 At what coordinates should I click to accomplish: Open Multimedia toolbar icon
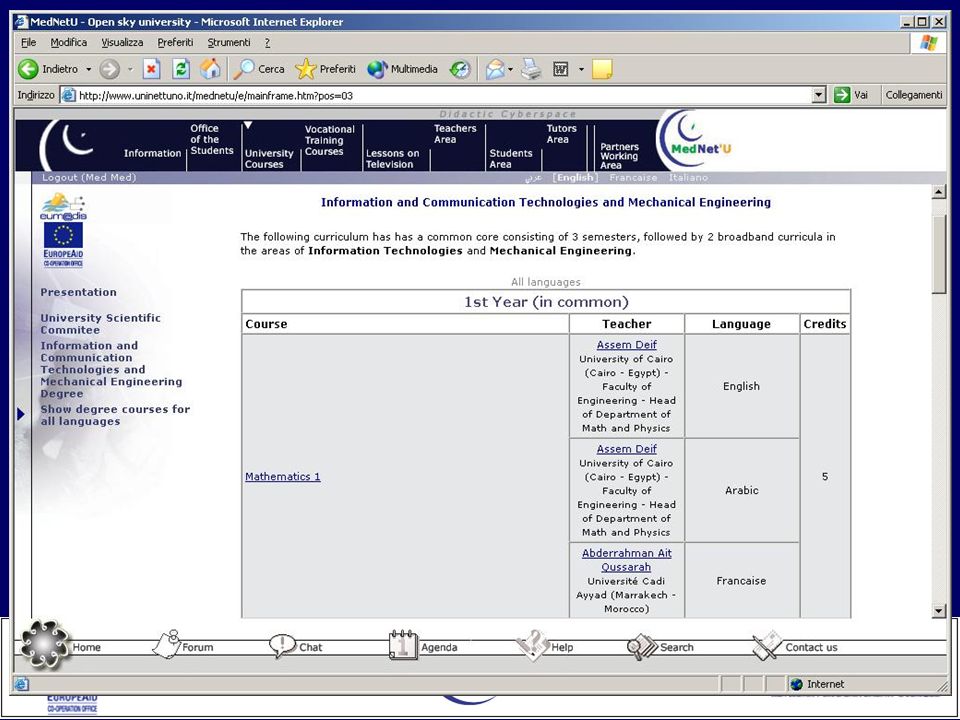pyautogui.click(x=377, y=69)
